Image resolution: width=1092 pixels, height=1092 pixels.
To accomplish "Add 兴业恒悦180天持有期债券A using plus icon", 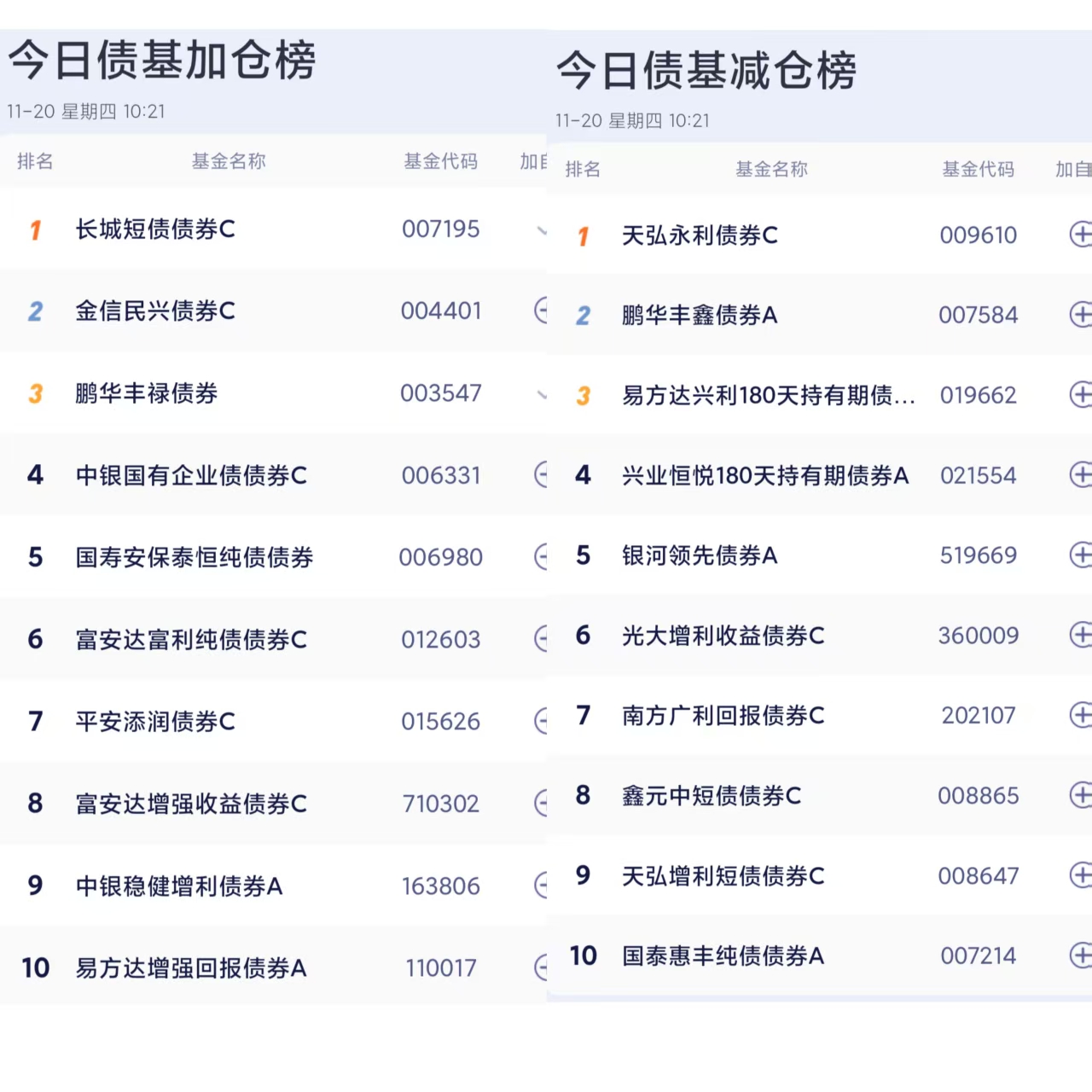I will [1081, 475].
